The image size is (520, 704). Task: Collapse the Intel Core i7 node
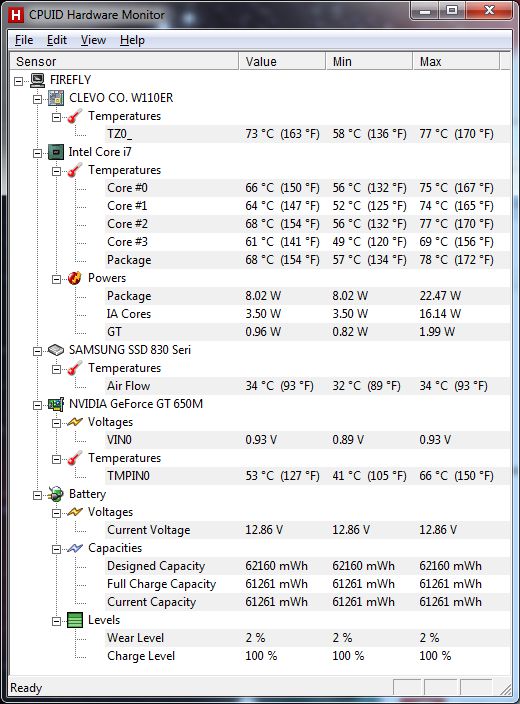click(x=37, y=153)
